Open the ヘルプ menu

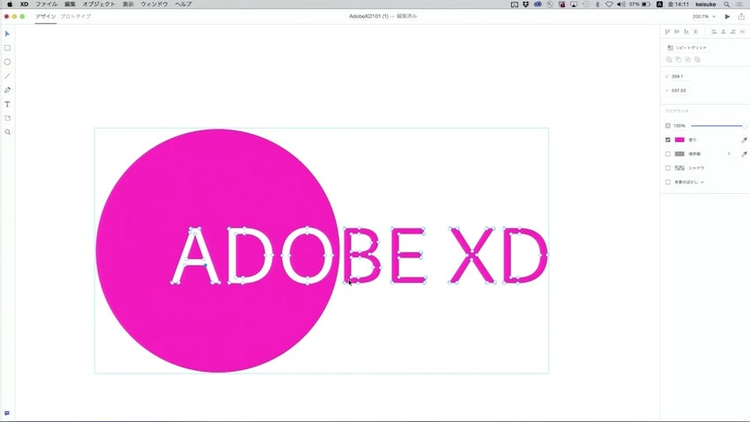[183, 4]
